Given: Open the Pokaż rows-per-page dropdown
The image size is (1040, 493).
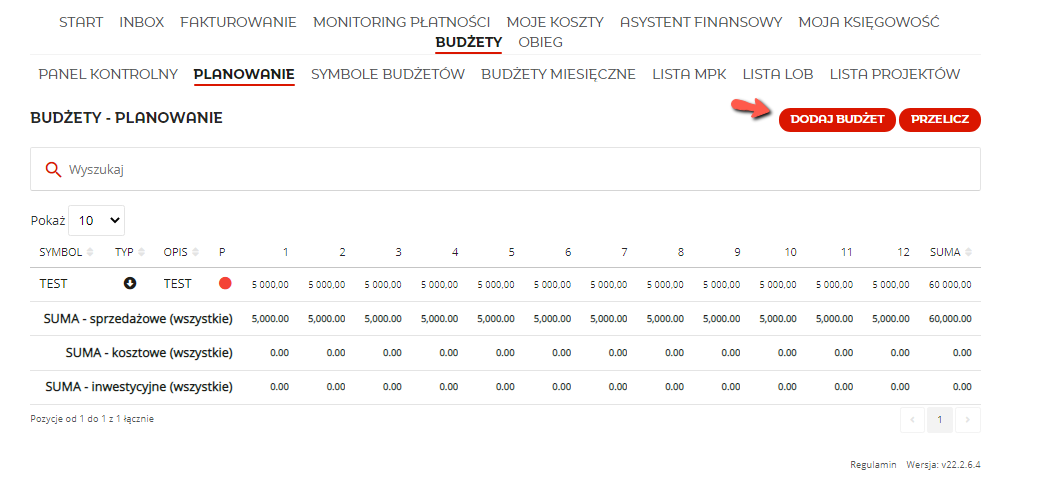Looking at the screenshot, I should (97, 221).
